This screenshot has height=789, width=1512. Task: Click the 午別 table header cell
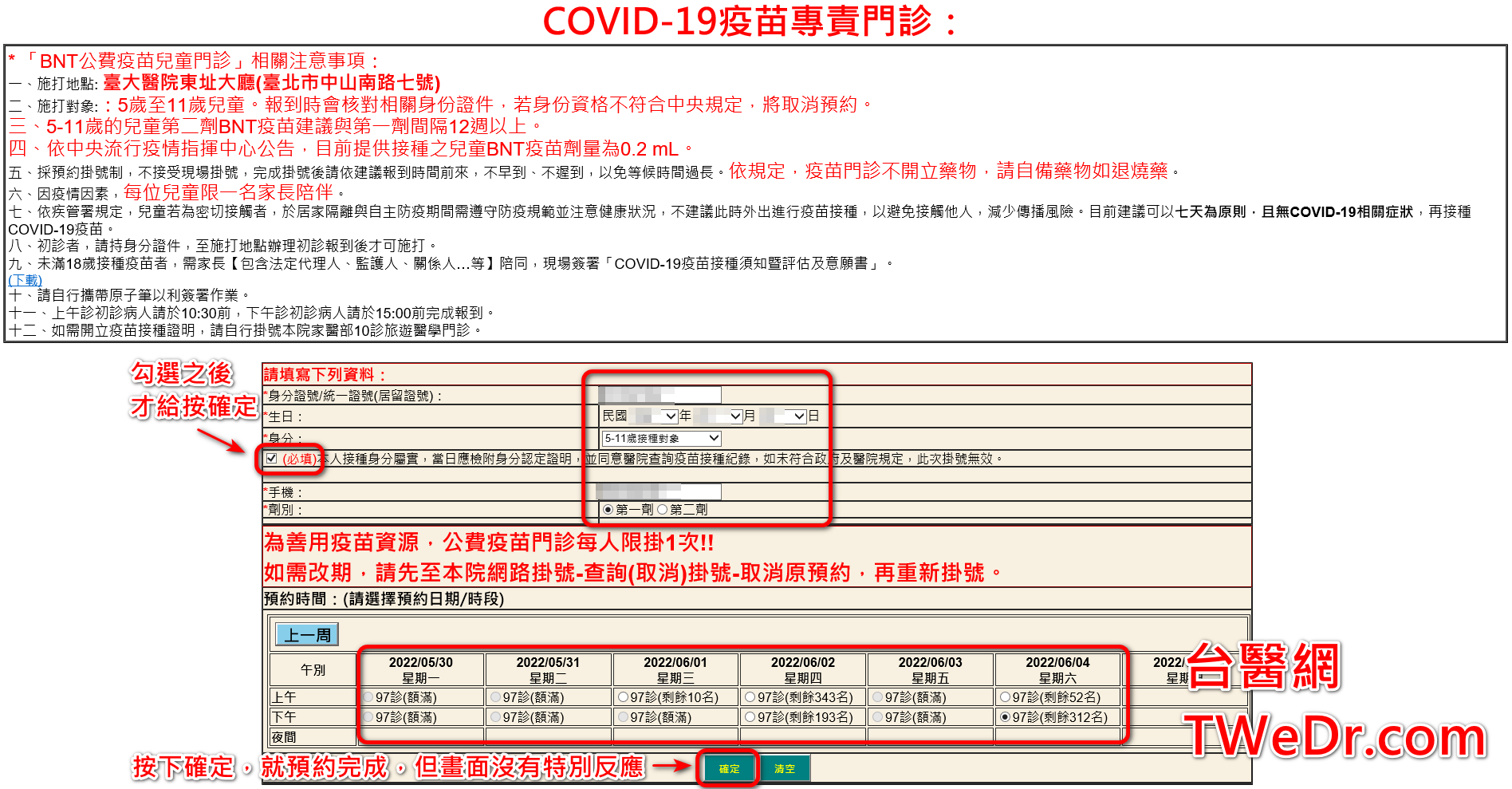click(x=313, y=670)
